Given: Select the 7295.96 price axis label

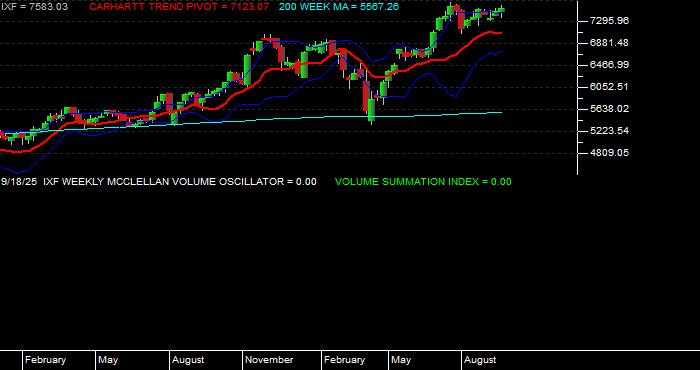Looking at the screenshot, I should [609, 21].
